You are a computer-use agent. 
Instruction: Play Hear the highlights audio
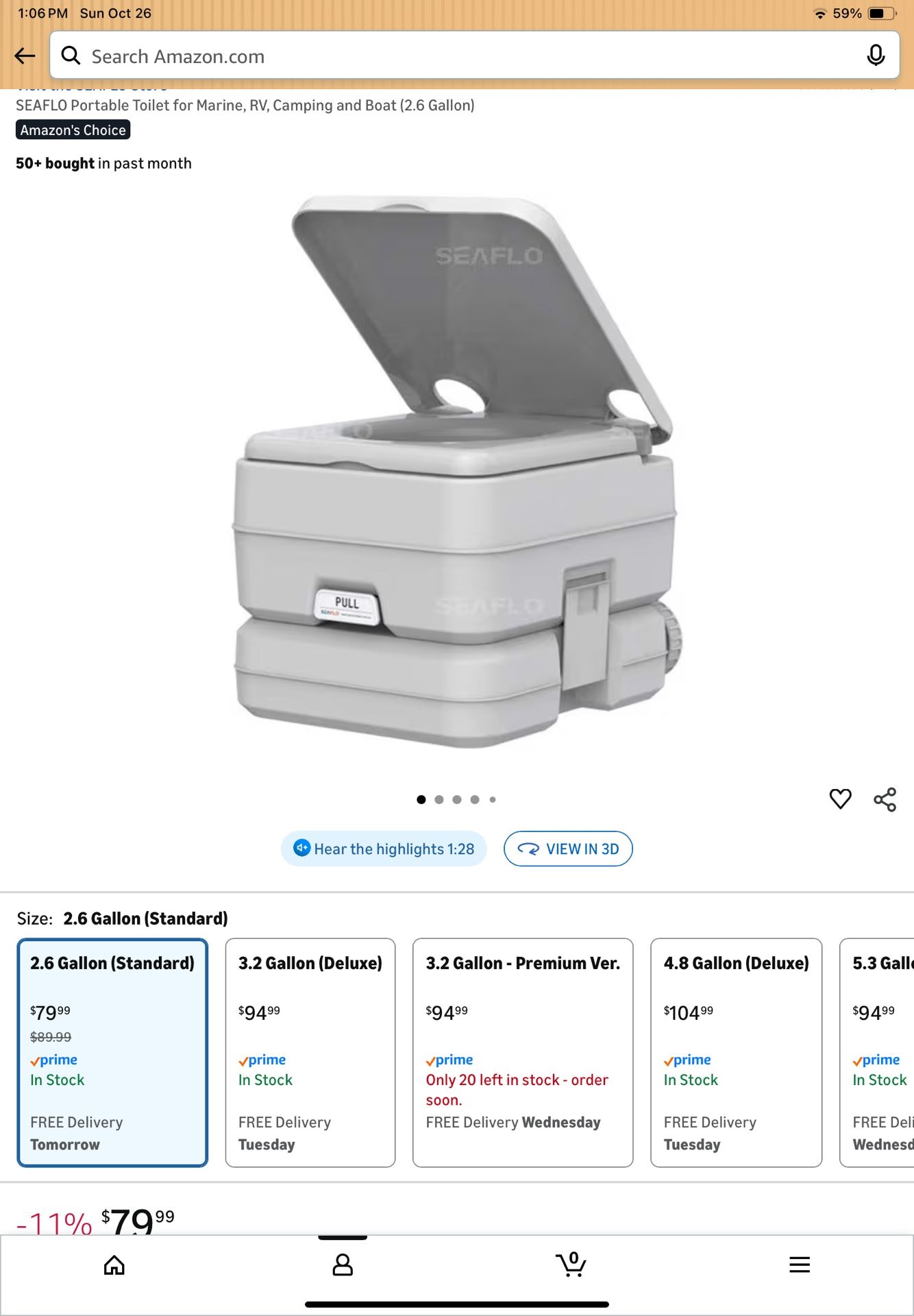(x=384, y=849)
